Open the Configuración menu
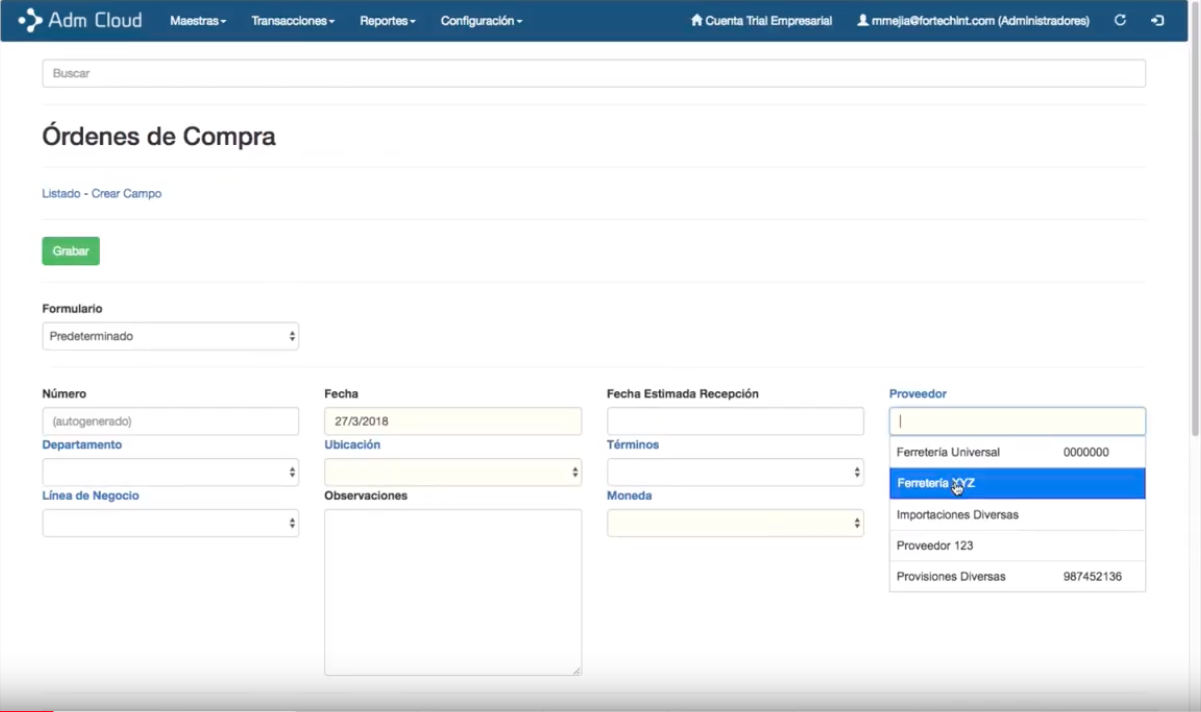This screenshot has width=1201, height=712. coord(480,20)
